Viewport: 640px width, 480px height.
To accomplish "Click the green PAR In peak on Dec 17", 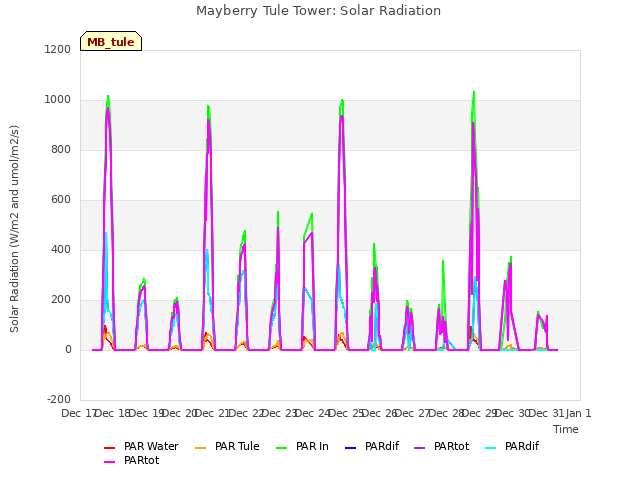I will click(108, 96).
